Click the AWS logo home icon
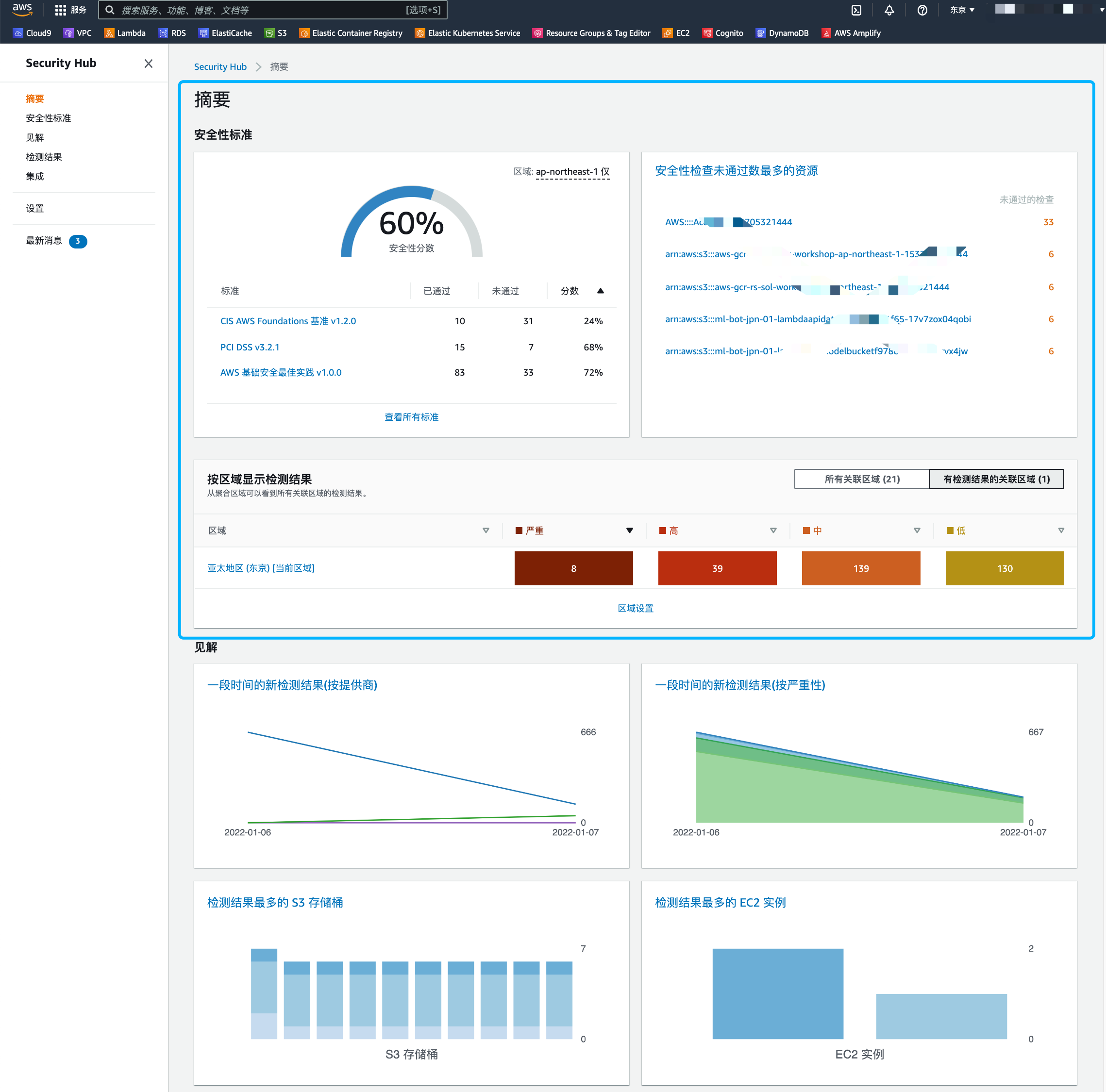 (x=22, y=9)
